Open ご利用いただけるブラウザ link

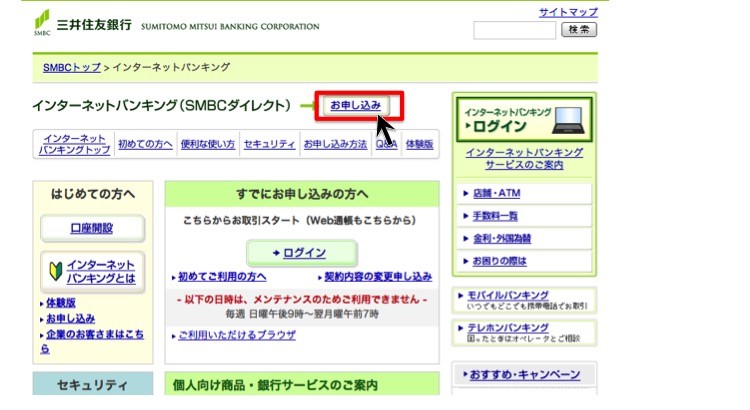click(x=237, y=335)
